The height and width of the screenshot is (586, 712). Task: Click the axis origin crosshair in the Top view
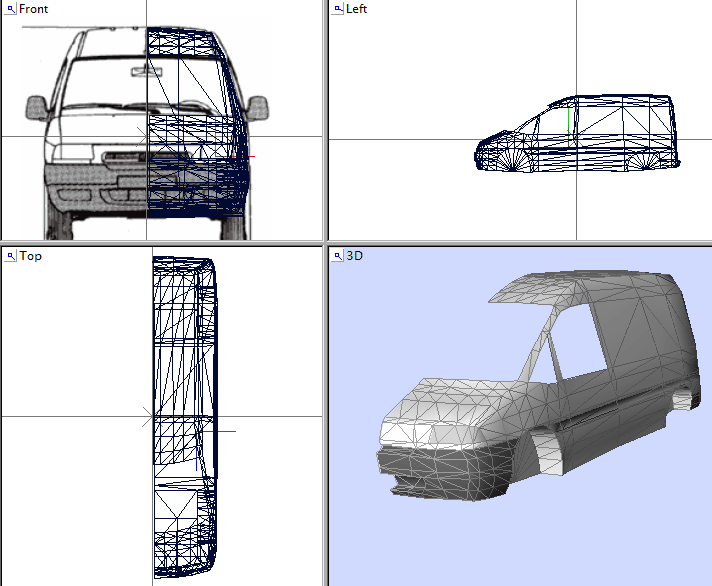pos(152,416)
